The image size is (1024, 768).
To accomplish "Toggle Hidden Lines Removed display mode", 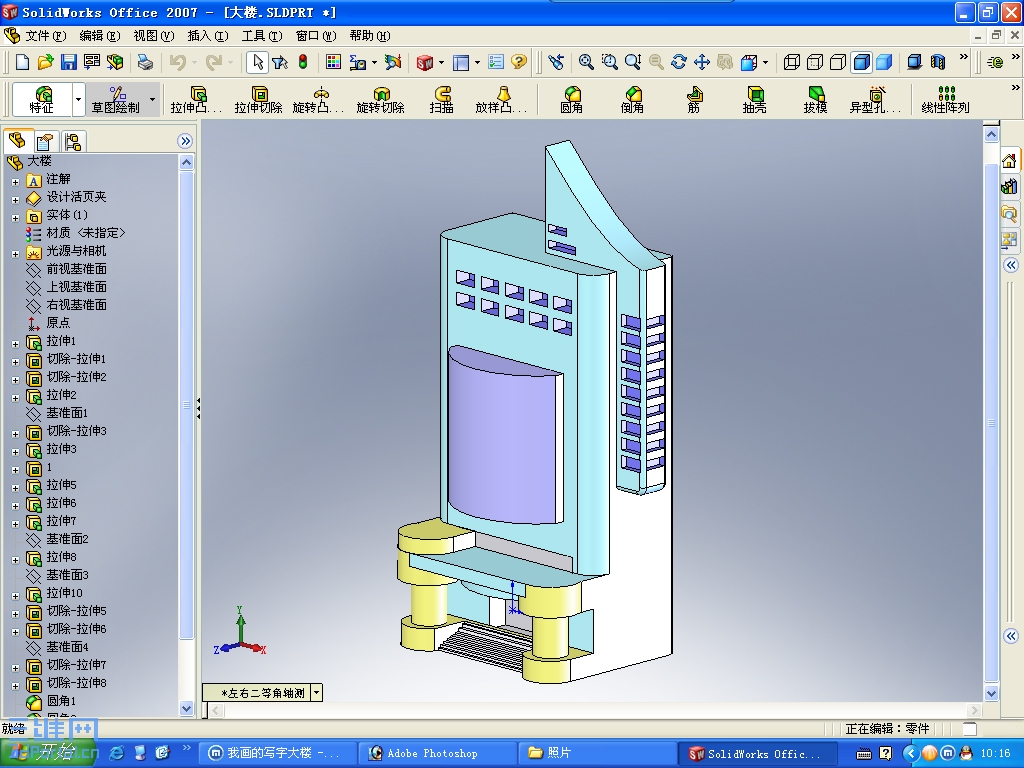I will pos(838,62).
